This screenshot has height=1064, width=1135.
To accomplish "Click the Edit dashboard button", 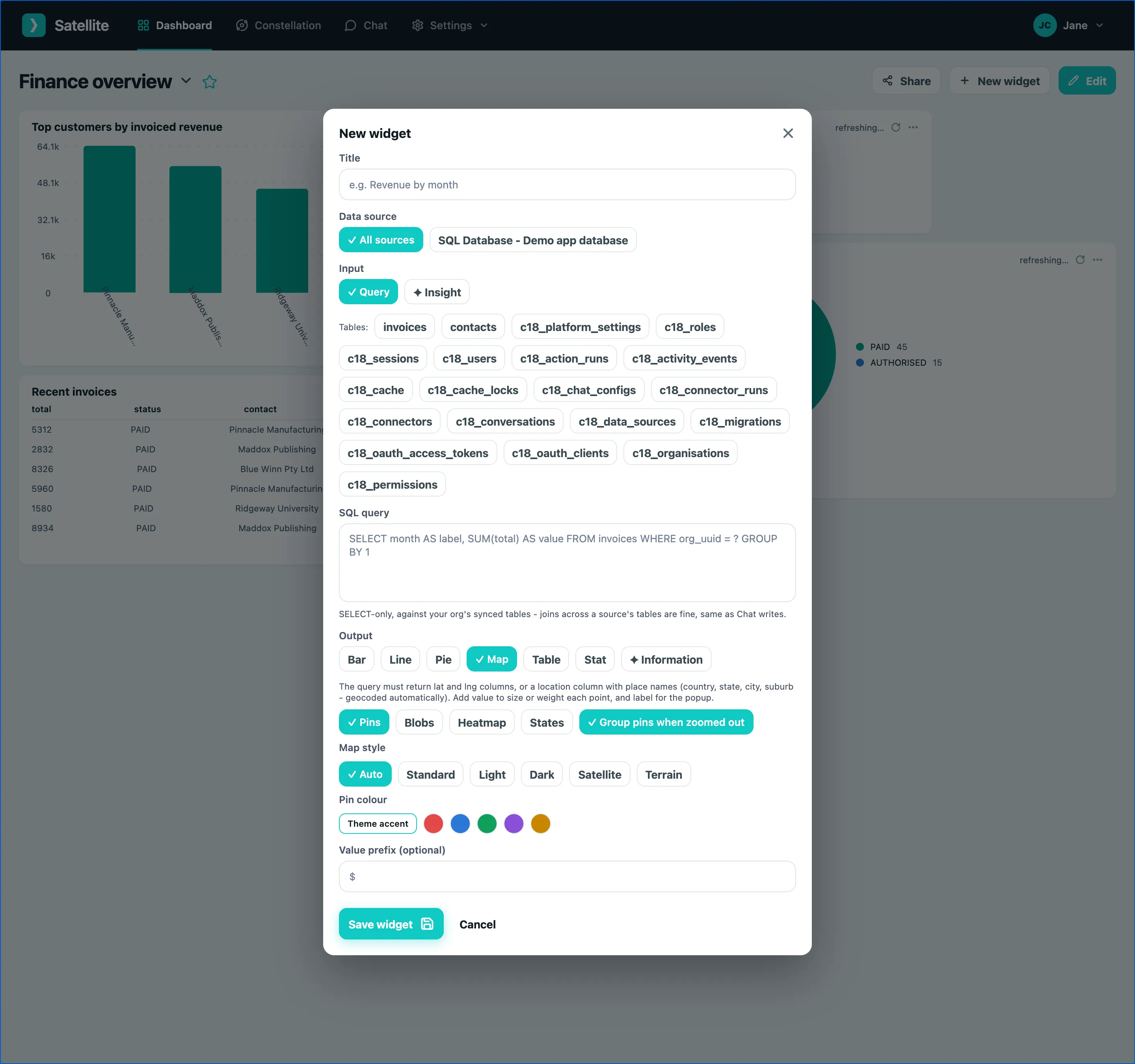I will click(x=1087, y=81).
